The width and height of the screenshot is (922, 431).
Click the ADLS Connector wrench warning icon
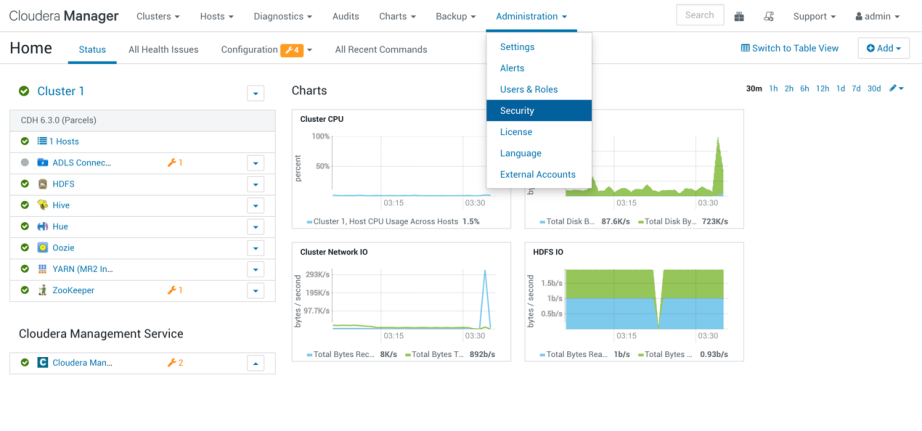pyautogui.click(x=171, y=162)
